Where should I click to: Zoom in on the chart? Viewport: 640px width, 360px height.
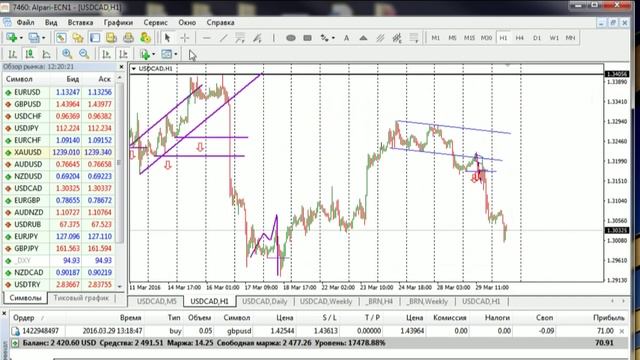(x=67, y=54)
